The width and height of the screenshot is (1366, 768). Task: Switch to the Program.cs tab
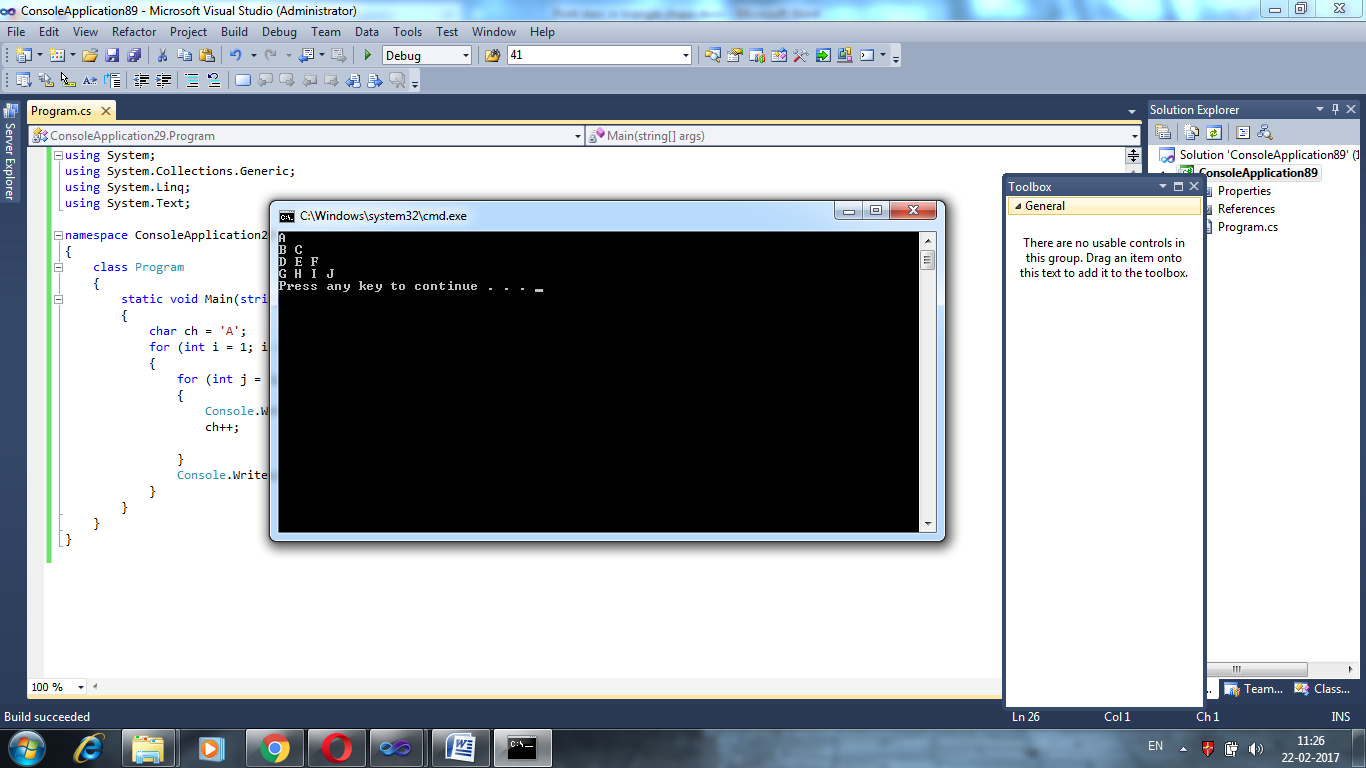pos(63,110)
